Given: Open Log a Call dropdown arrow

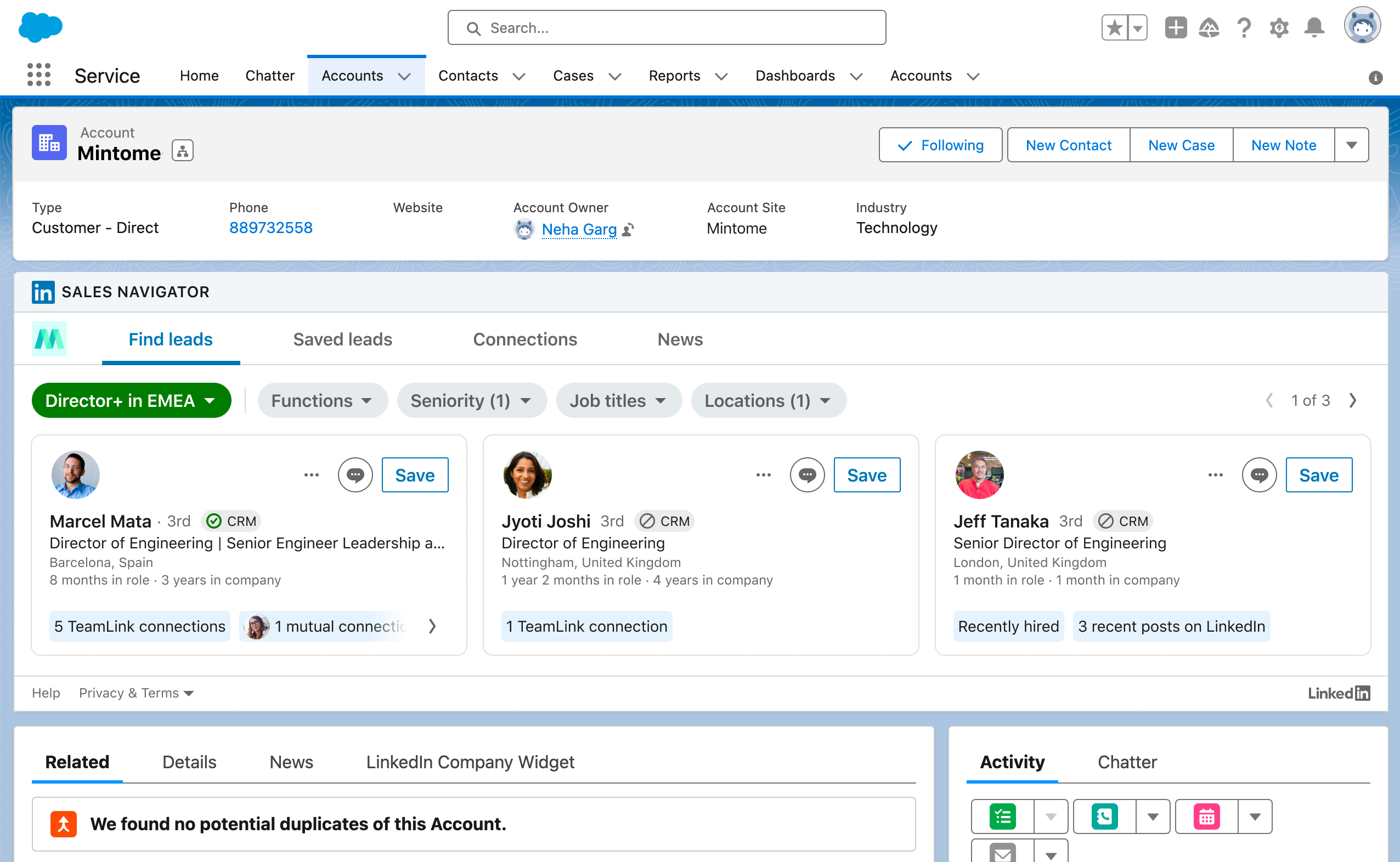Looking at the screenshot, I should (1153, 816).
